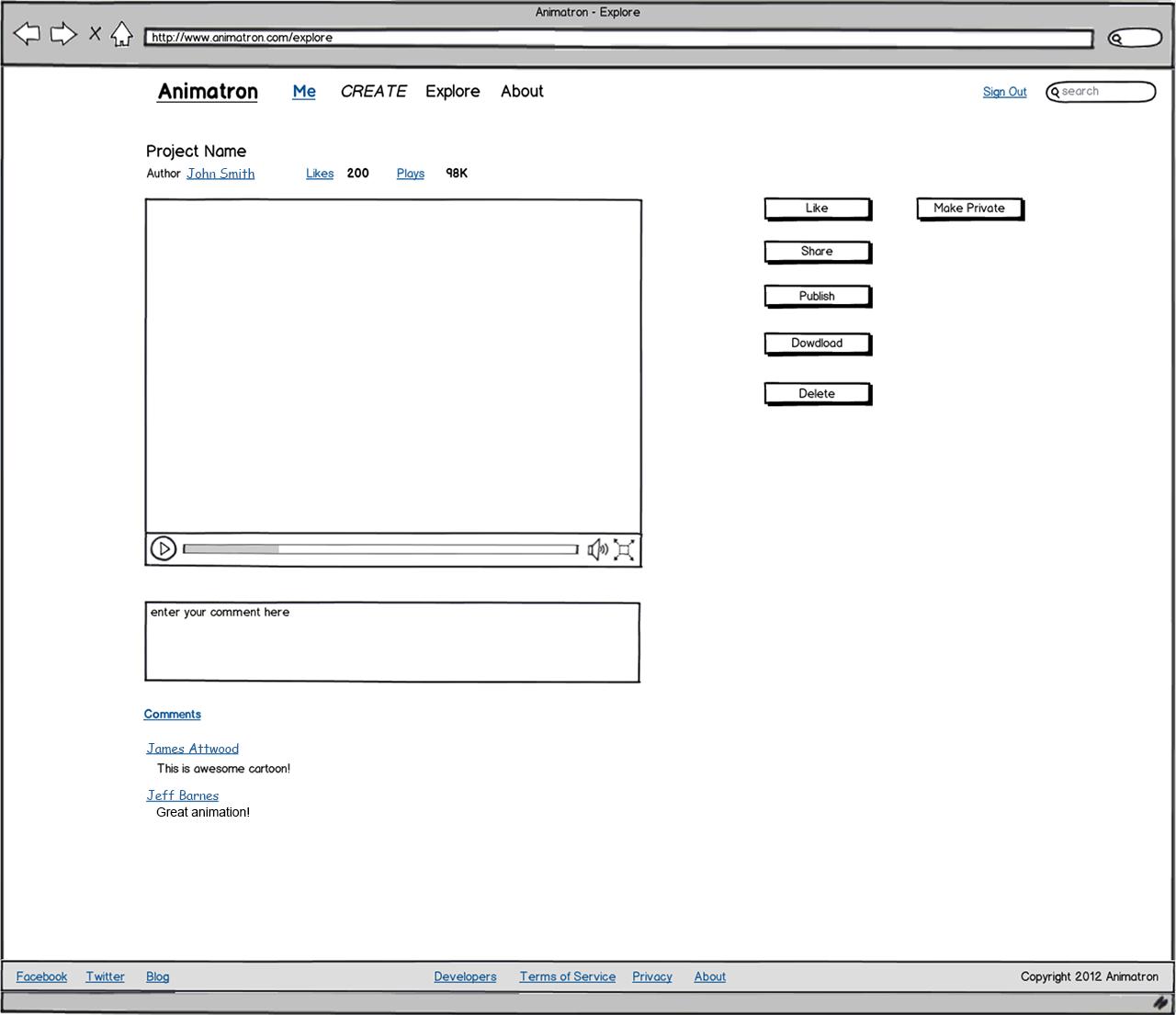Open Terms of Service footer link
1176x1015 pixels.
coord(567,976)
